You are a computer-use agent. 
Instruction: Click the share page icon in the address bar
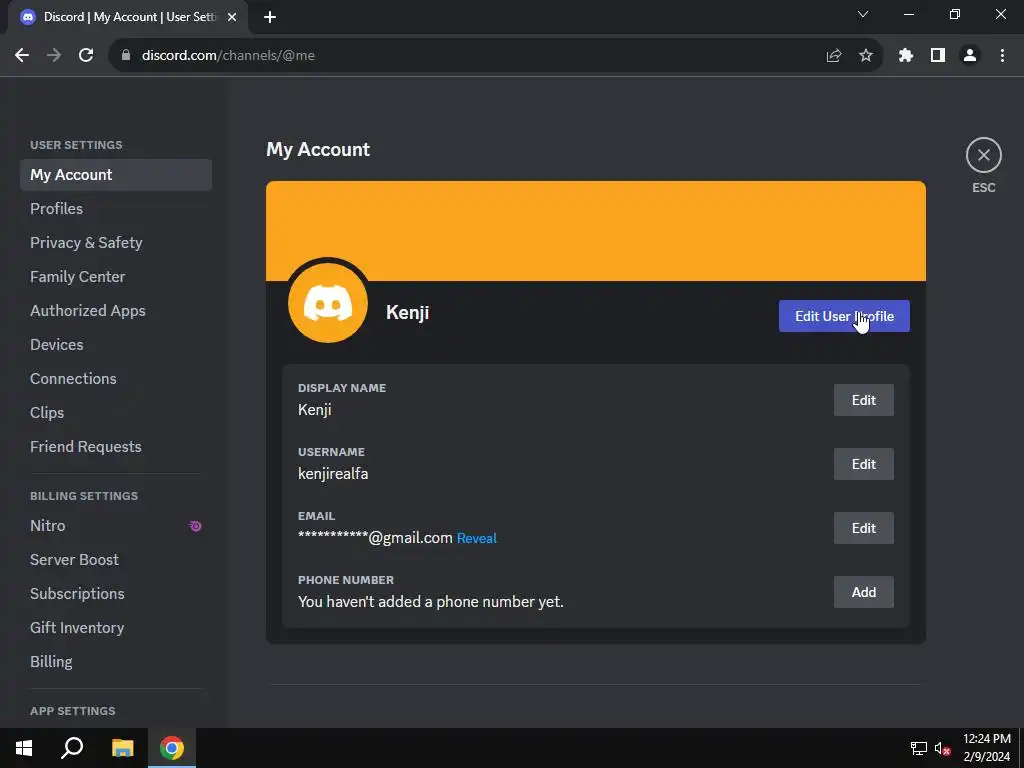(834, 56)
